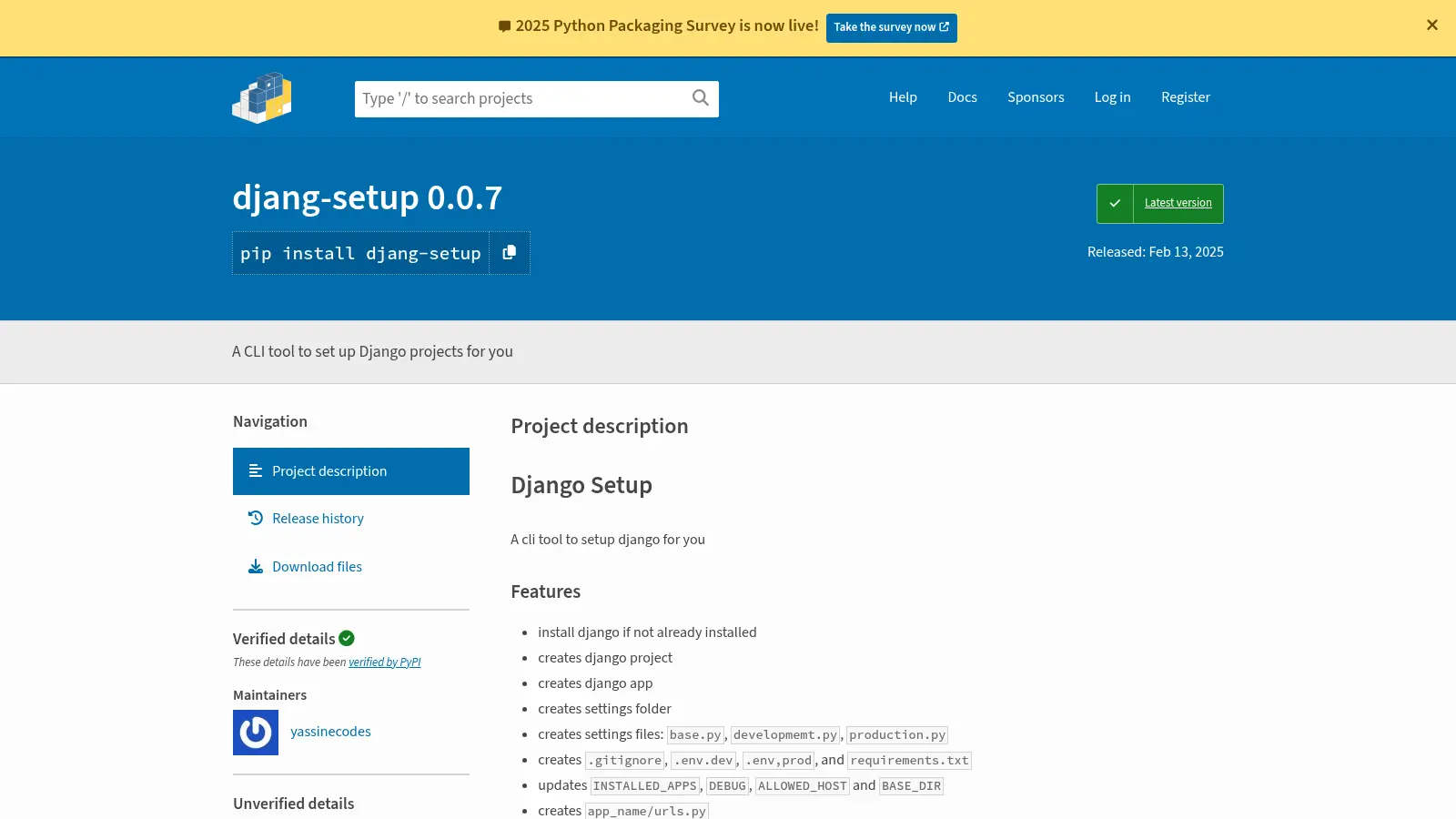Screen dimensions: 1456x819
Task: Click Register
Action: 1185,97
